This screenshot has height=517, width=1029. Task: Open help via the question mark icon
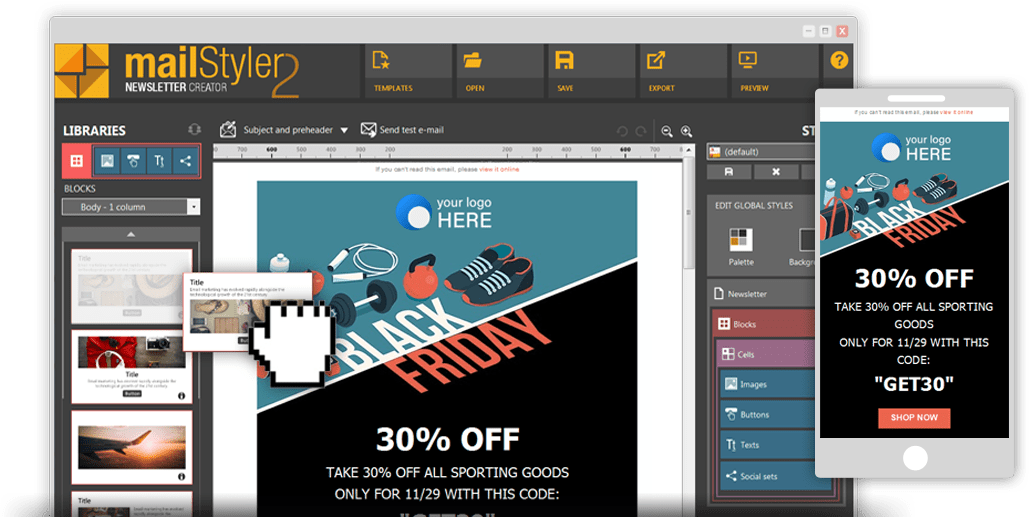click(839, 60)
